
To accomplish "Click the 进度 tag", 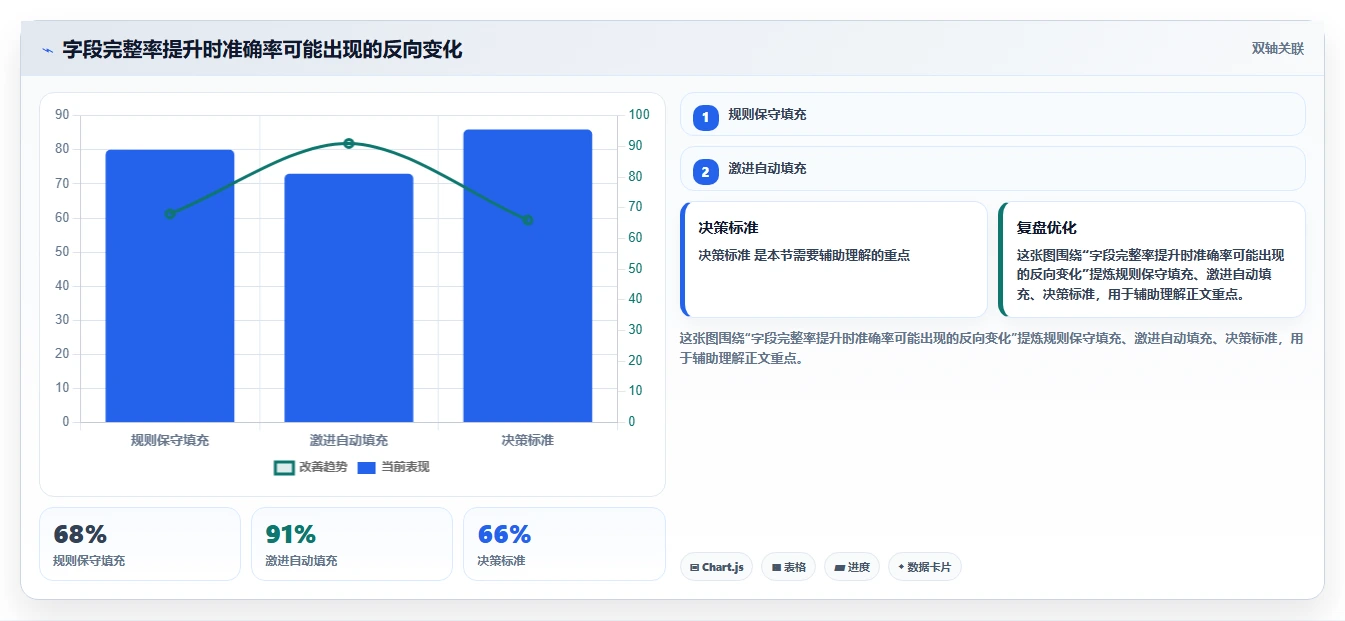I will point(852,567).
